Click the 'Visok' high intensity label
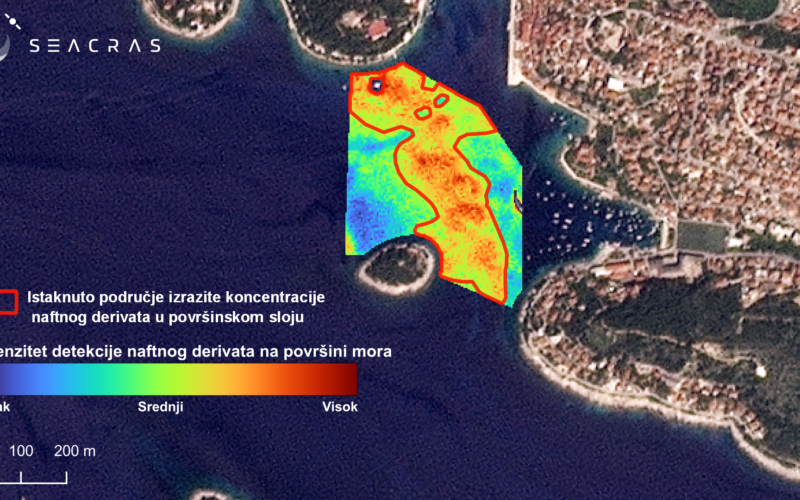The image size is (800, 500). click(x=339, y=407)
